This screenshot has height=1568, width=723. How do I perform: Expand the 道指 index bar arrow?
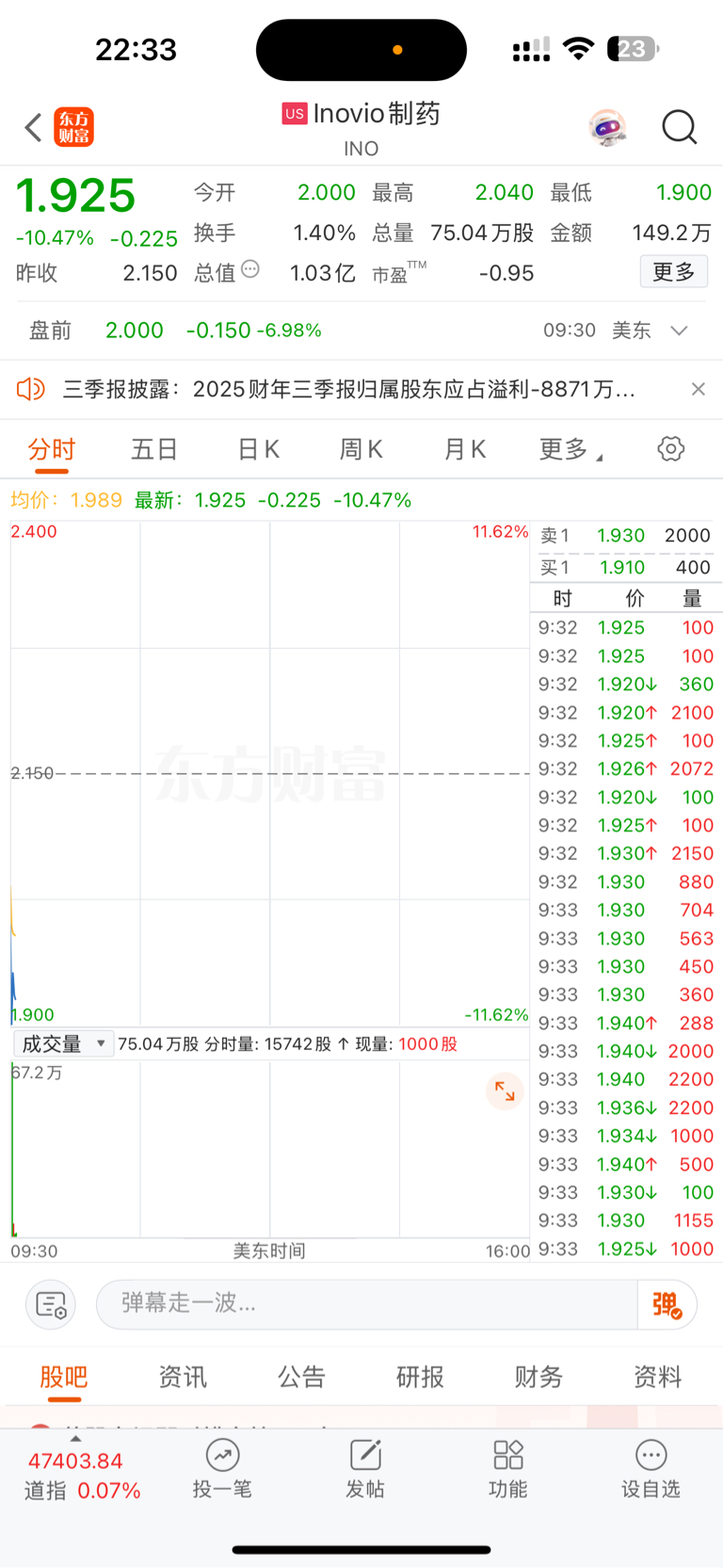(75, 1438)
